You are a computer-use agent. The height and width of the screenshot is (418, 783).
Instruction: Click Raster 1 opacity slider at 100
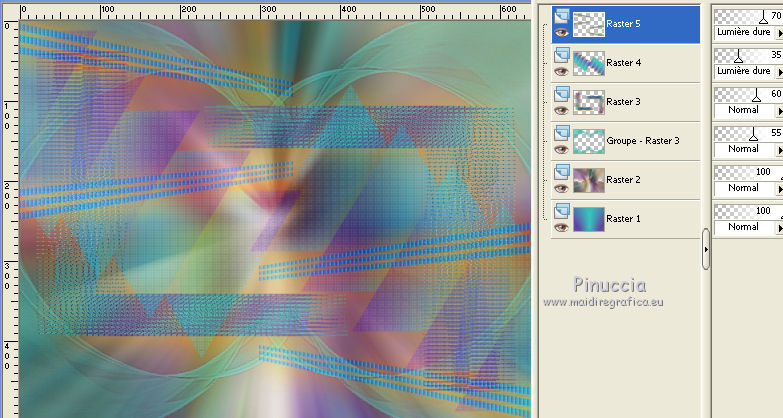749,211
